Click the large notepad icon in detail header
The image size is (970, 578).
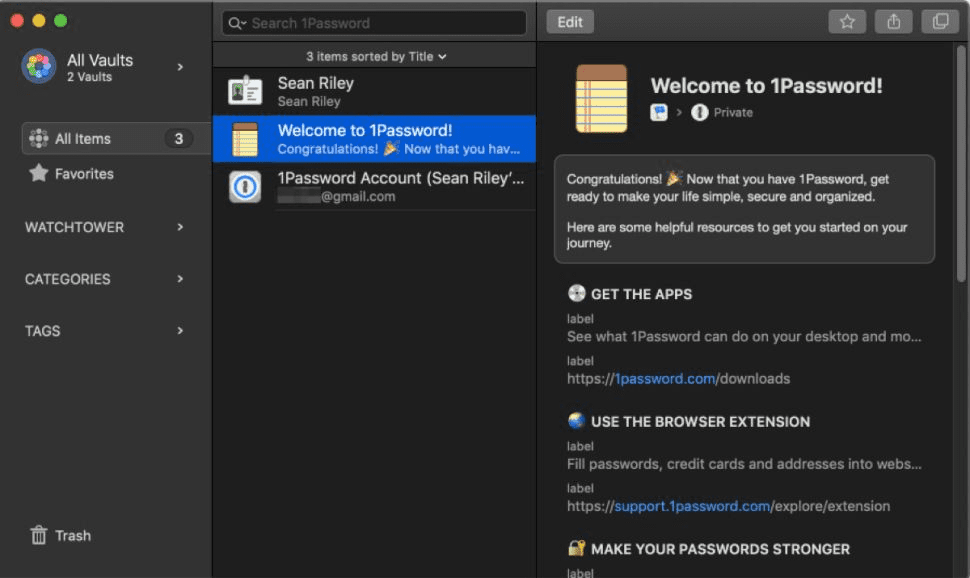coord(601,98)
